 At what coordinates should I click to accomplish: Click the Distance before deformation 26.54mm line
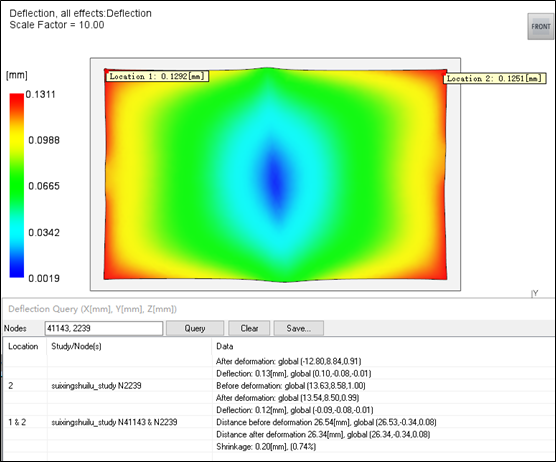326,422
